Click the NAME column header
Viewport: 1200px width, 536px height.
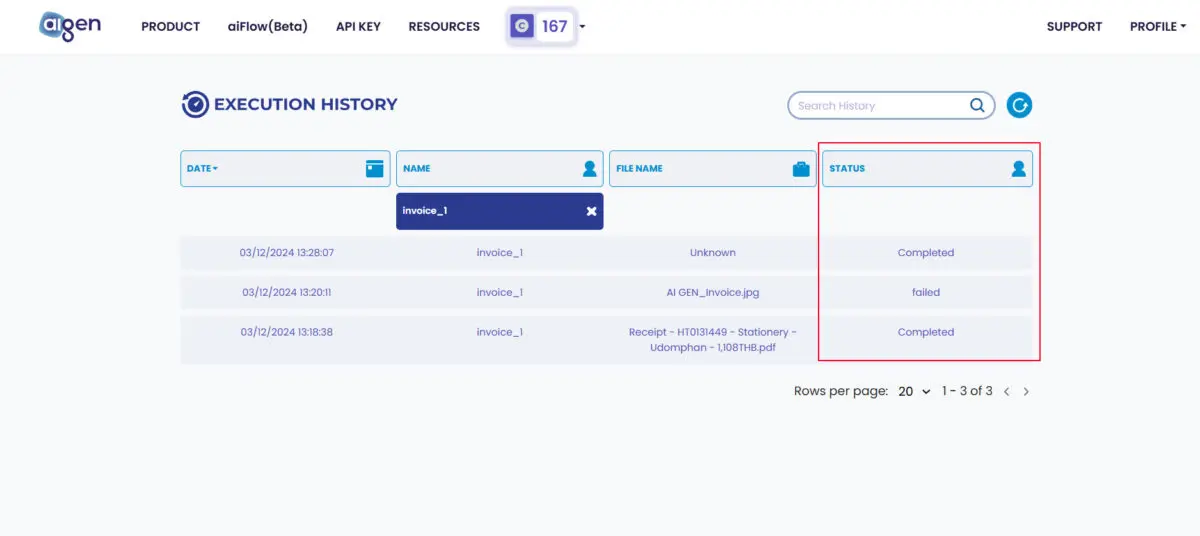click(500, 168)
